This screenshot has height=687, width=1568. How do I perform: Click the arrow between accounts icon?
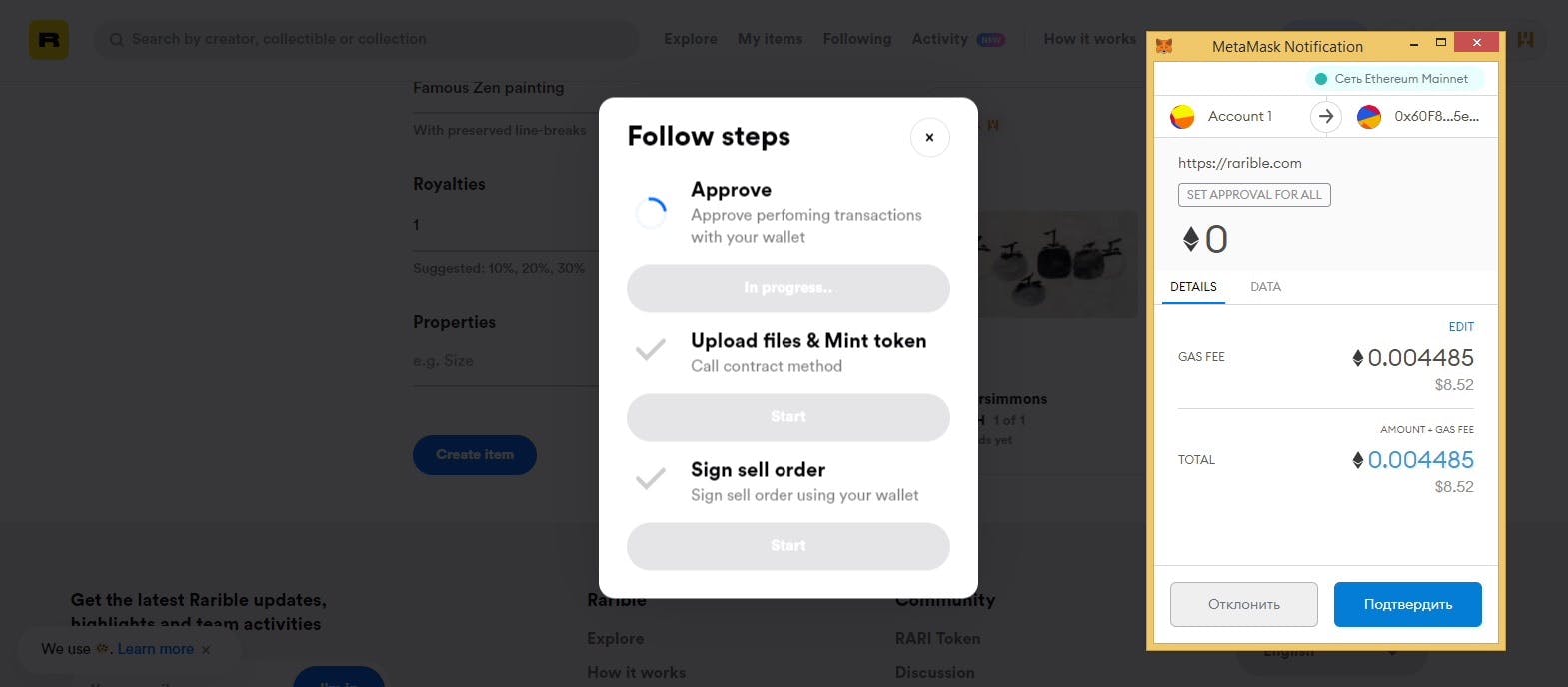click(x=1325, y=117)
